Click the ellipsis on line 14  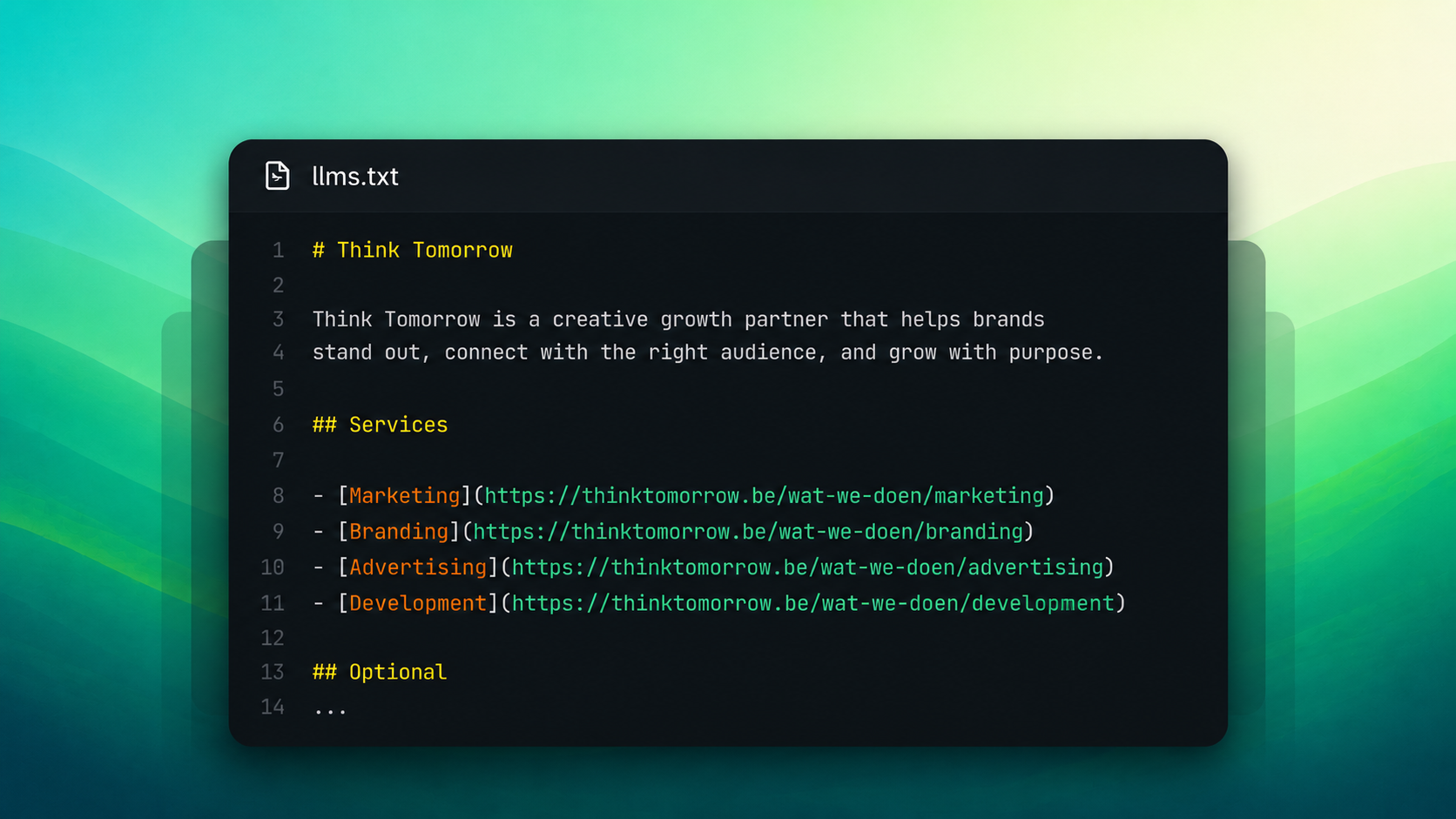pyautogui.click(x=330, y=711)
